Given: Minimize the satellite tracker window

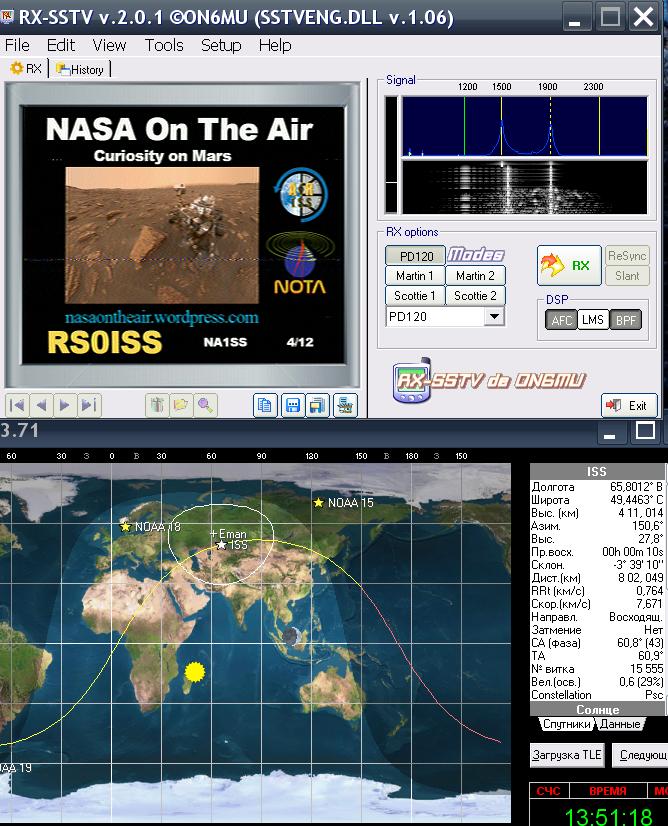Looking at the screenshot, I should tap(610, 432).
